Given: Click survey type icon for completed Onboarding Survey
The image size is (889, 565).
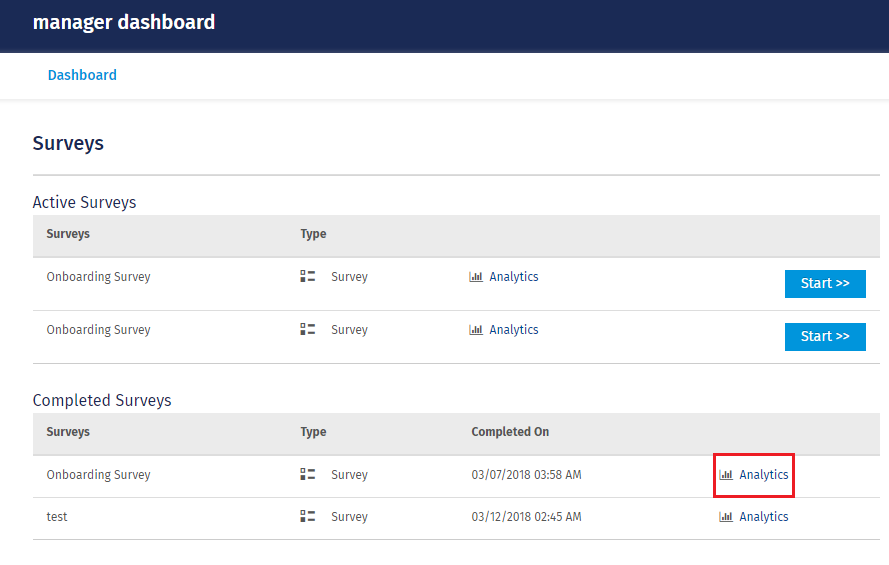Looking at the screenshot, I should 308,475.
